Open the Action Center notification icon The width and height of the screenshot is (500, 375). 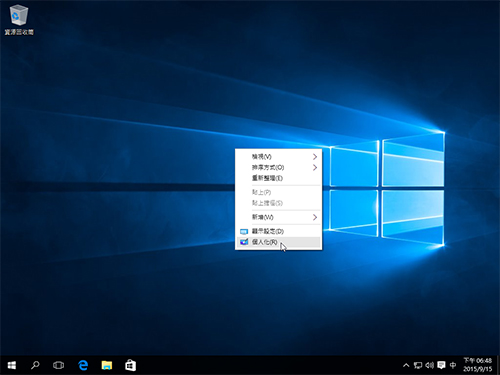coord(441,365)
